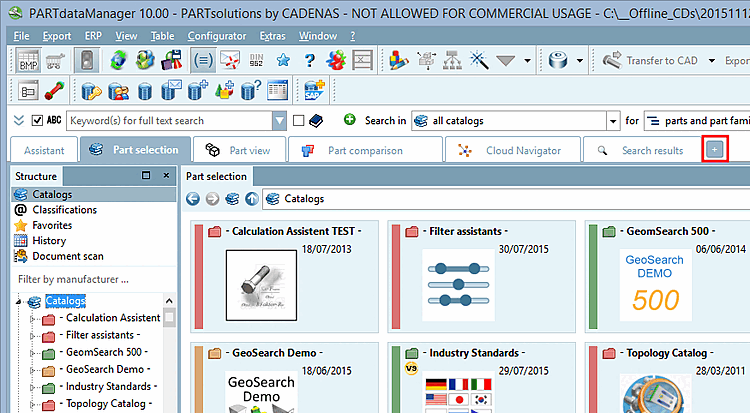Click the colorful user group icon
The image size is (750, 413).
pos(336,60)
